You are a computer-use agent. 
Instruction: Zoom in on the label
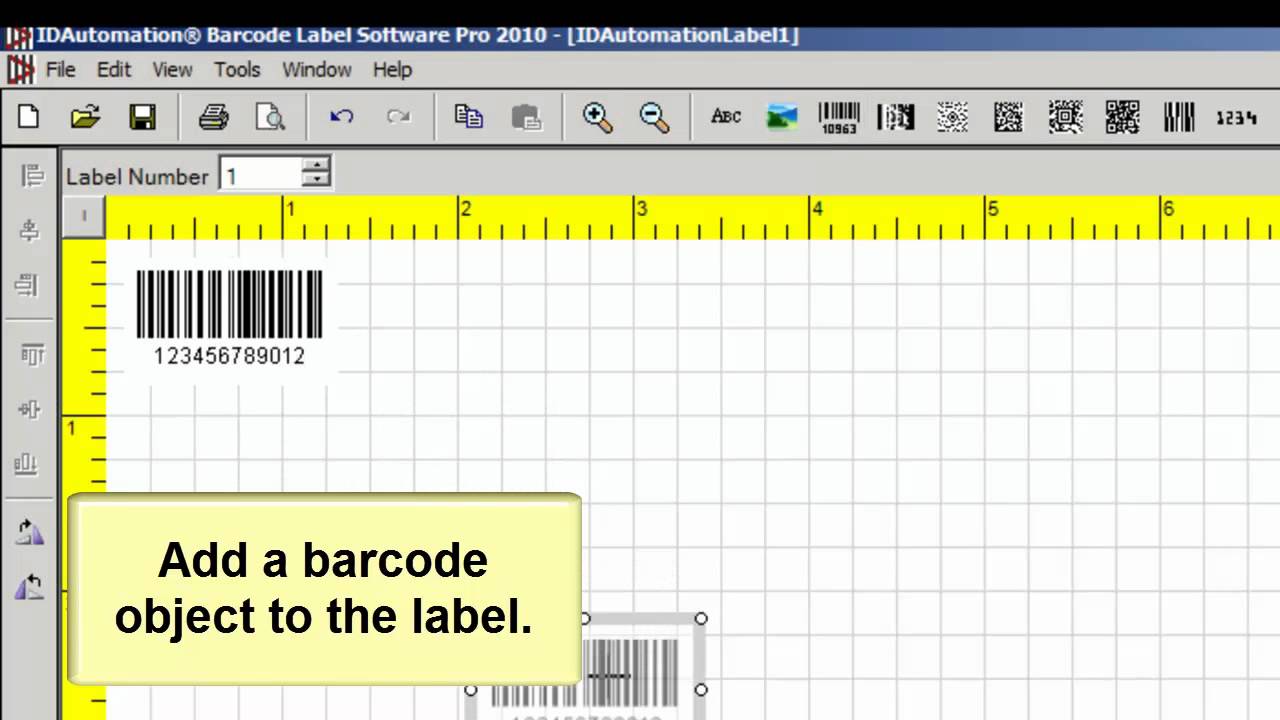[x=597, y=117]
